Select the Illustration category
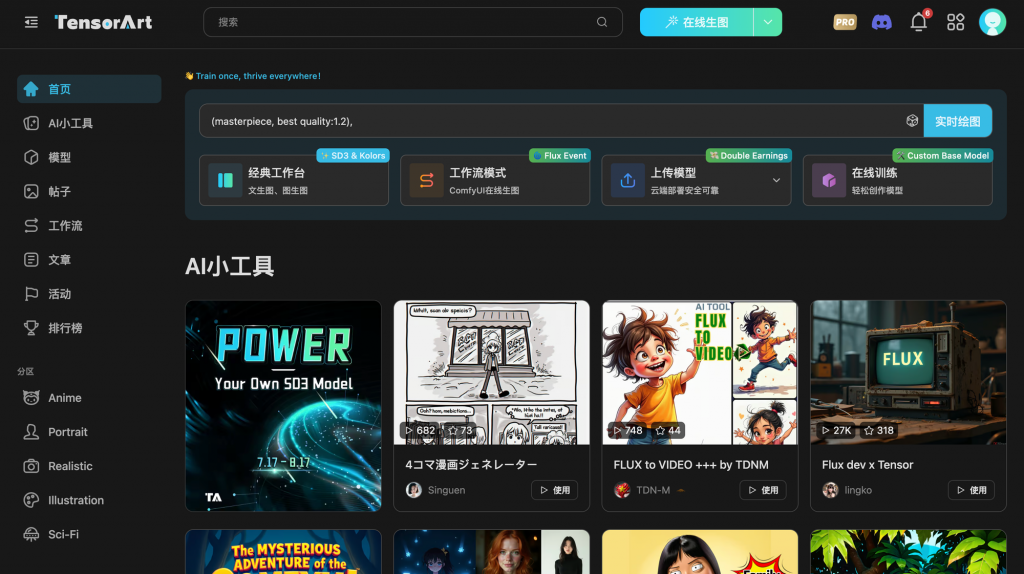The height and width of the screenshot is (574, 1024). tap(89, 500)
